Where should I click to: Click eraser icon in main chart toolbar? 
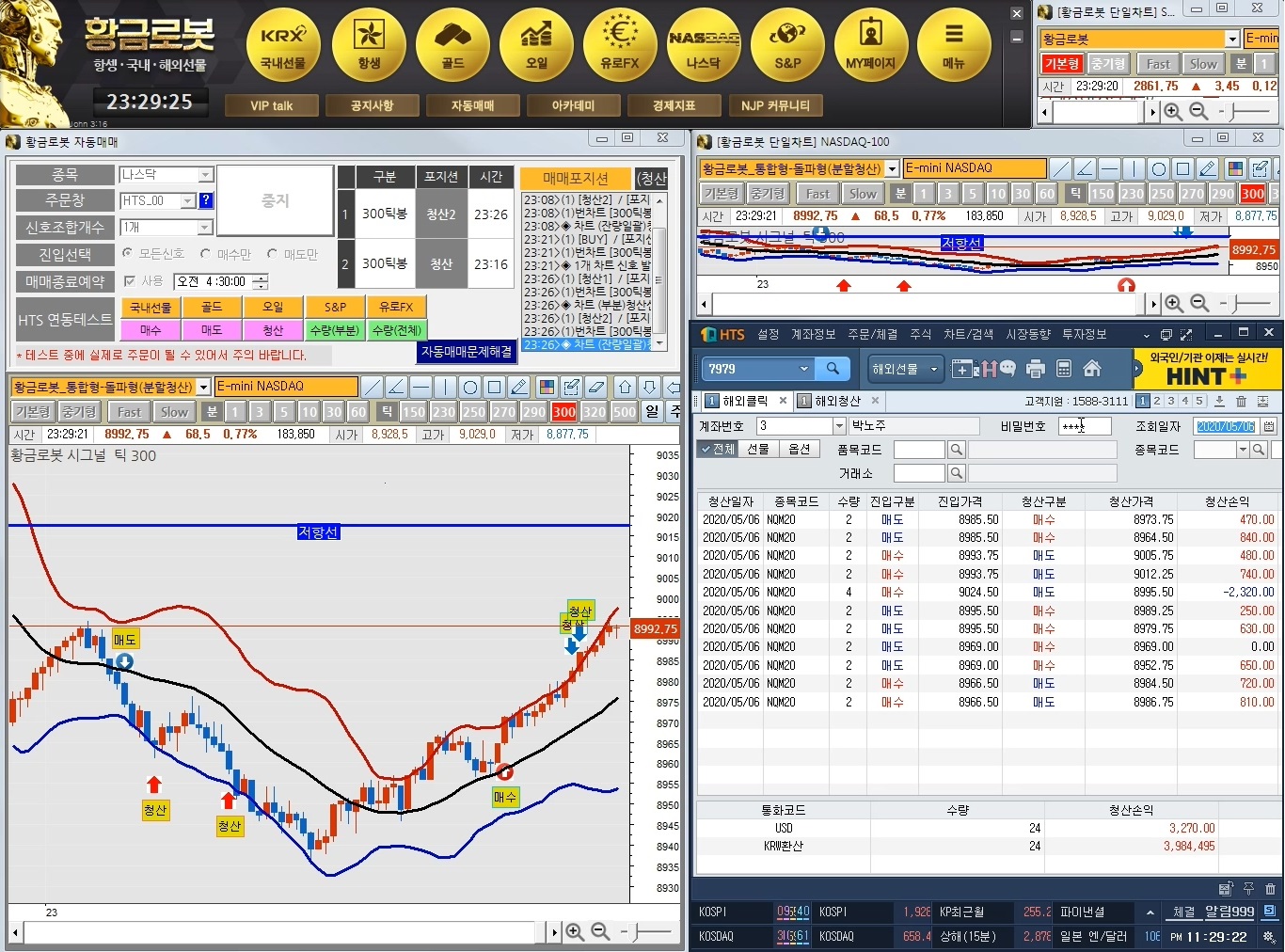coord(595,387)
